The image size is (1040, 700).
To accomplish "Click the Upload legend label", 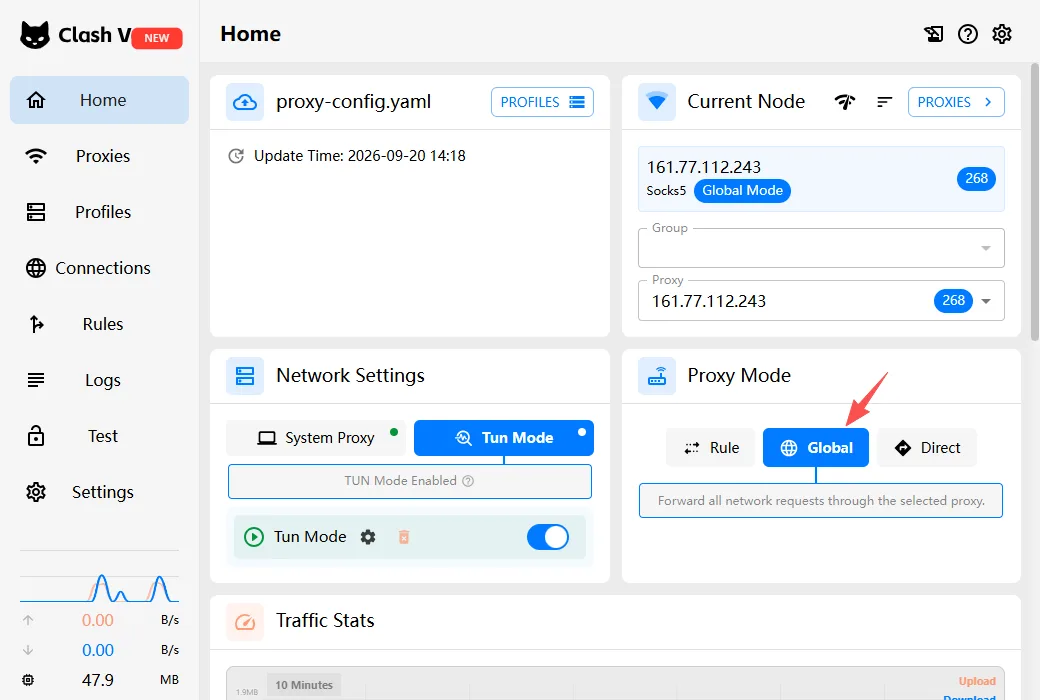I will click(976, 681).
